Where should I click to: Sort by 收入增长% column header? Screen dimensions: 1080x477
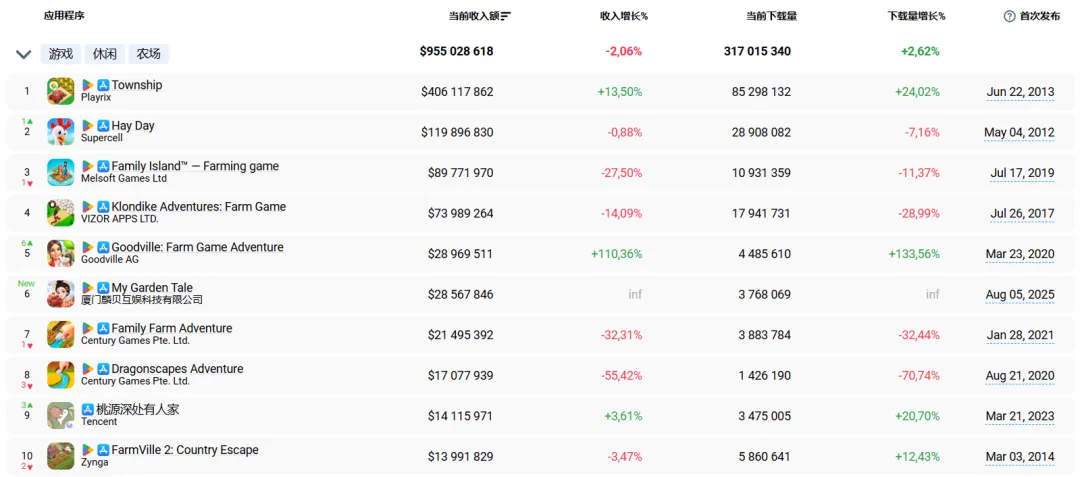point(623,16)
